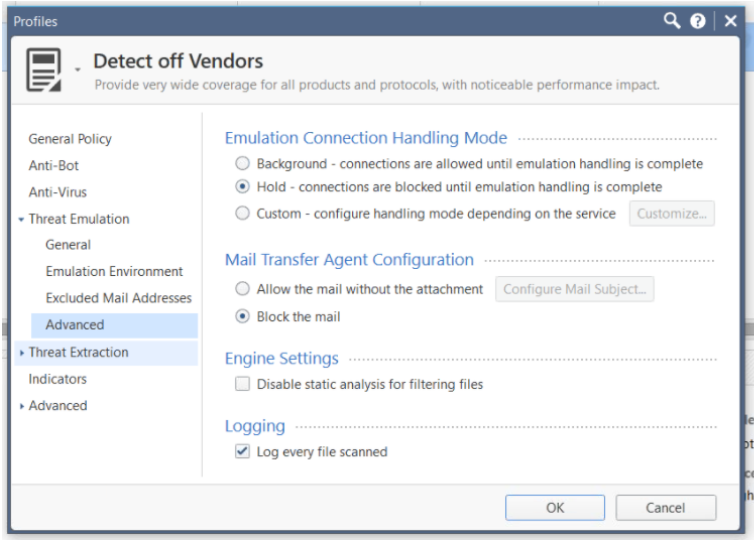Open dropdown arrow next to profile icon
This screenshot has height=540, width=754.
[x=77, y=70]
